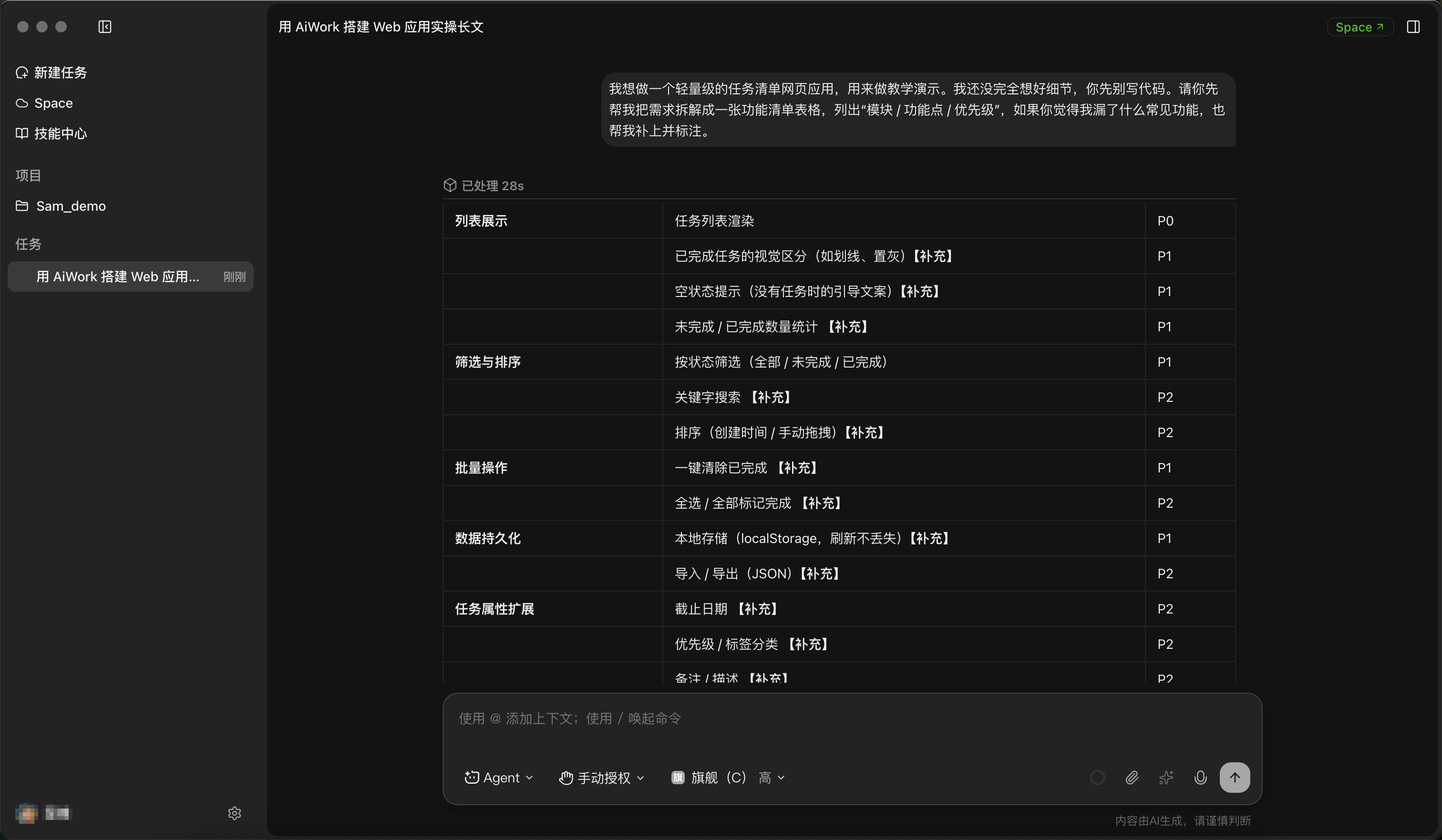Open the 手动授权 permission dropdown
Screen dimensions: 1442x840
tap(601, 778)
